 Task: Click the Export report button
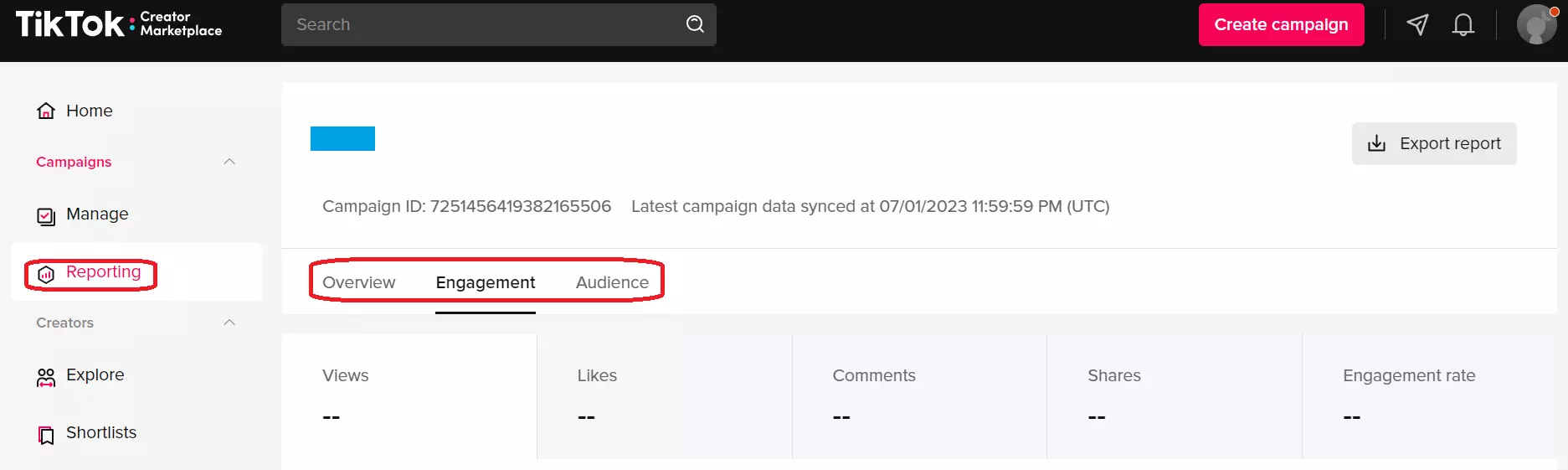1433,143
